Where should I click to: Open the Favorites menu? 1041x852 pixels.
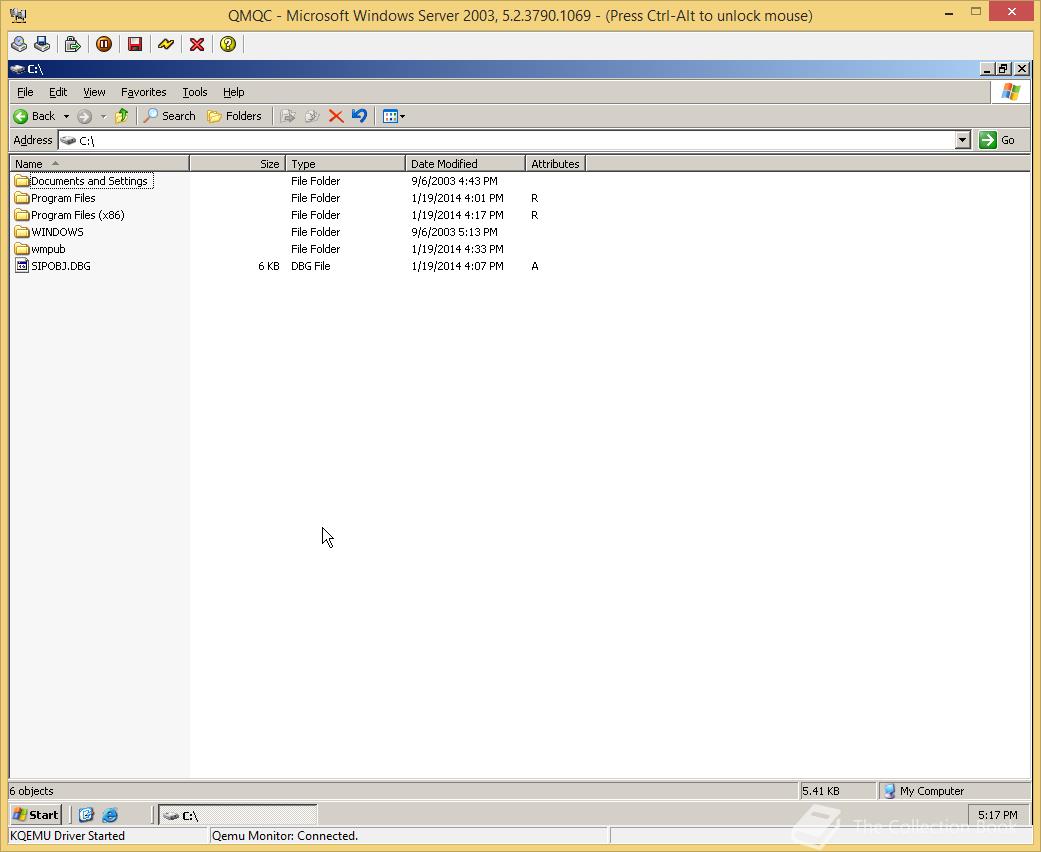click(x=143, y=92)
